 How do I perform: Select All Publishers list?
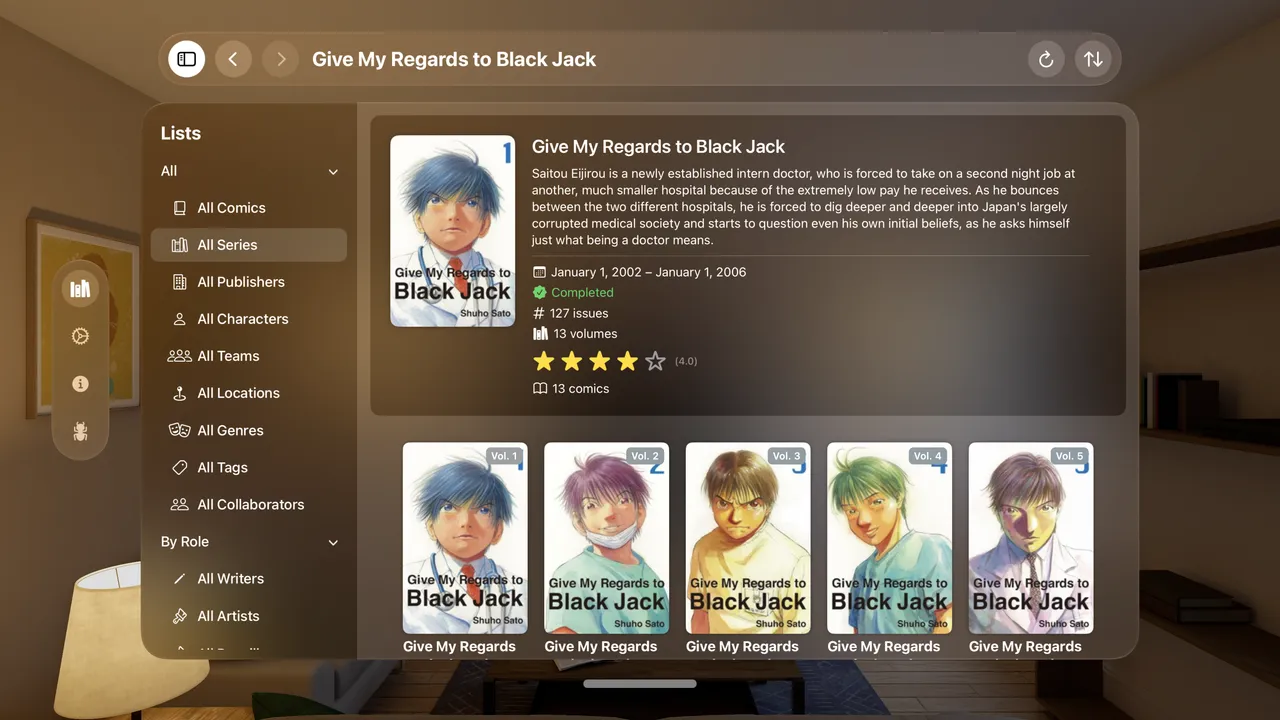[249, 282]
